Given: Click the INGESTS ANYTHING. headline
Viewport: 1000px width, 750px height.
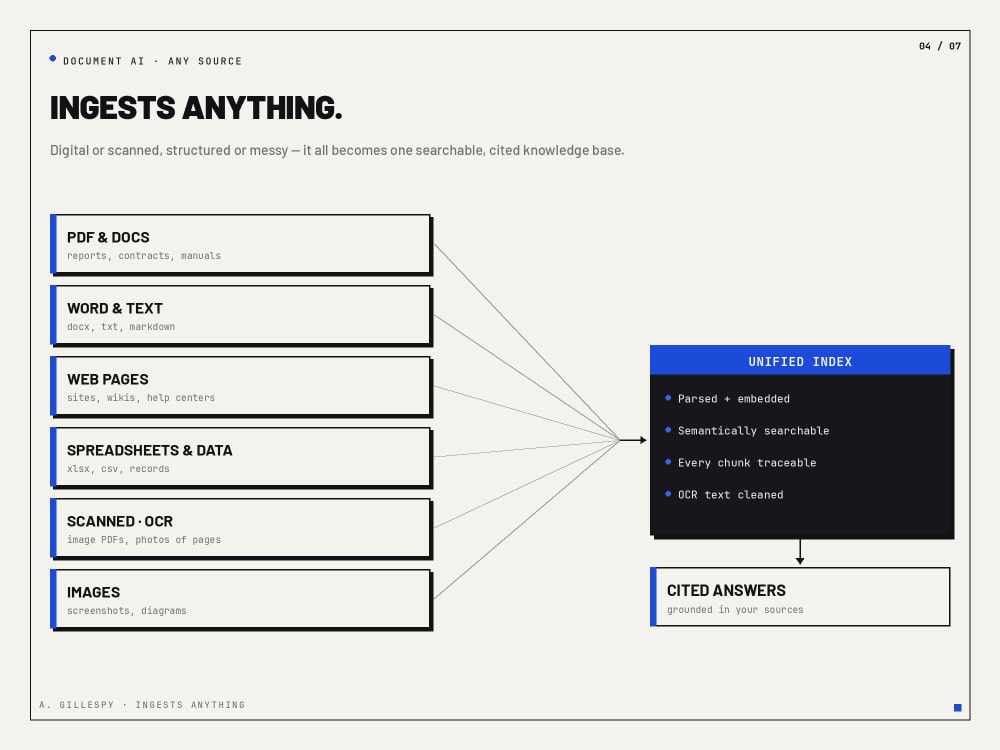Looking at the screenshot, I should [x=196, y=108].
